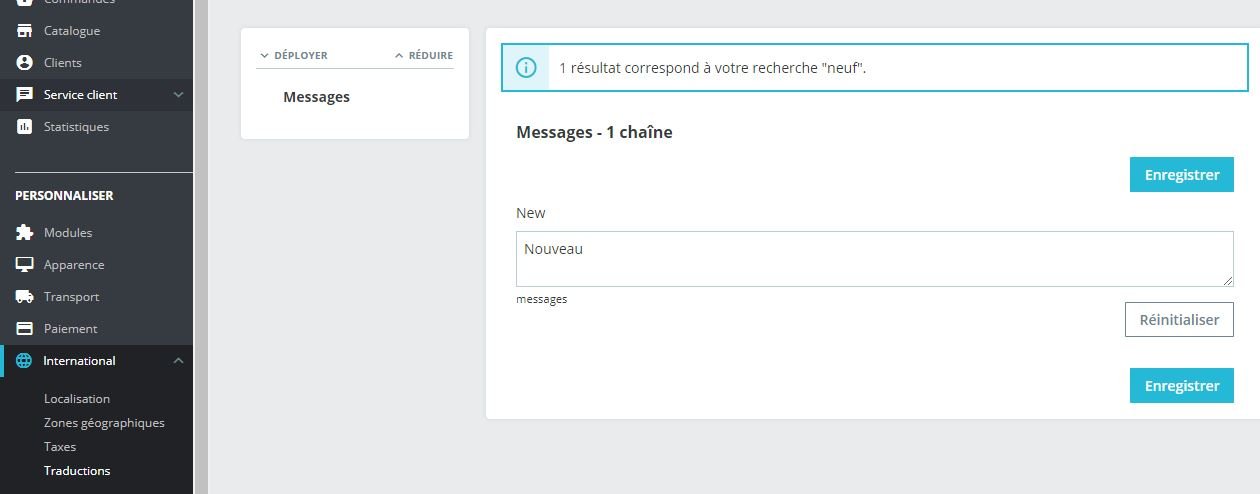Collapse all with the Réduire link
The height and width of the screenshot is (494, 1260).
[x=424, y=56]
